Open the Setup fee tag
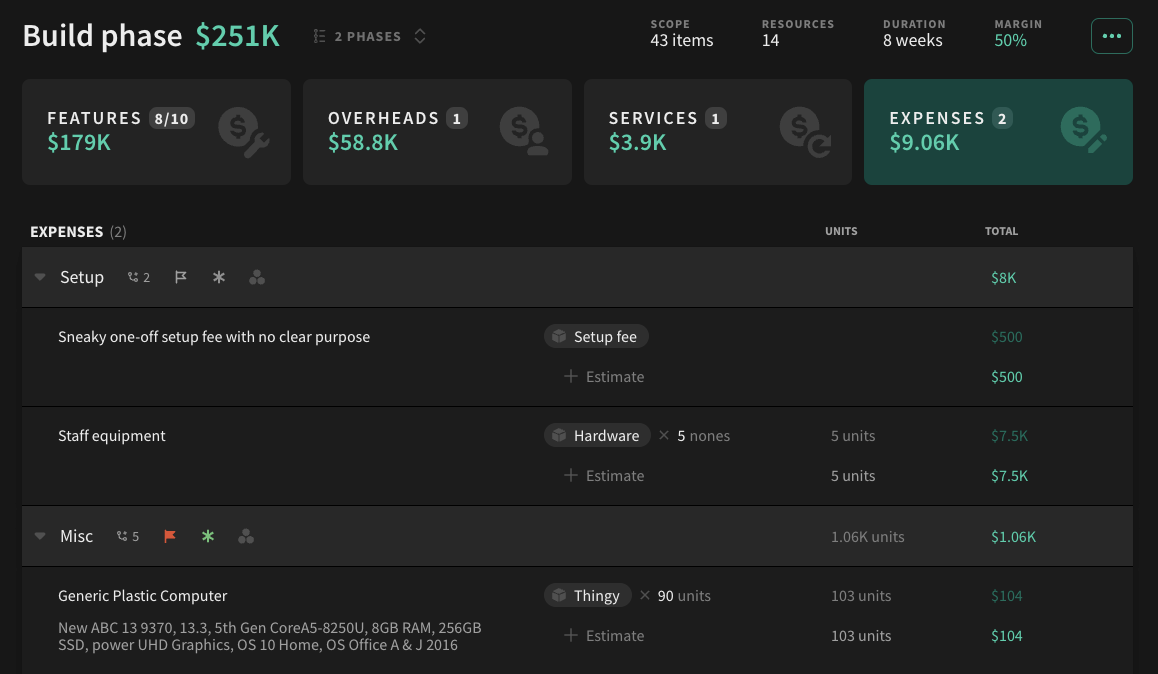Viewport: 1158px width, 674px height. (x=596, y=337)
